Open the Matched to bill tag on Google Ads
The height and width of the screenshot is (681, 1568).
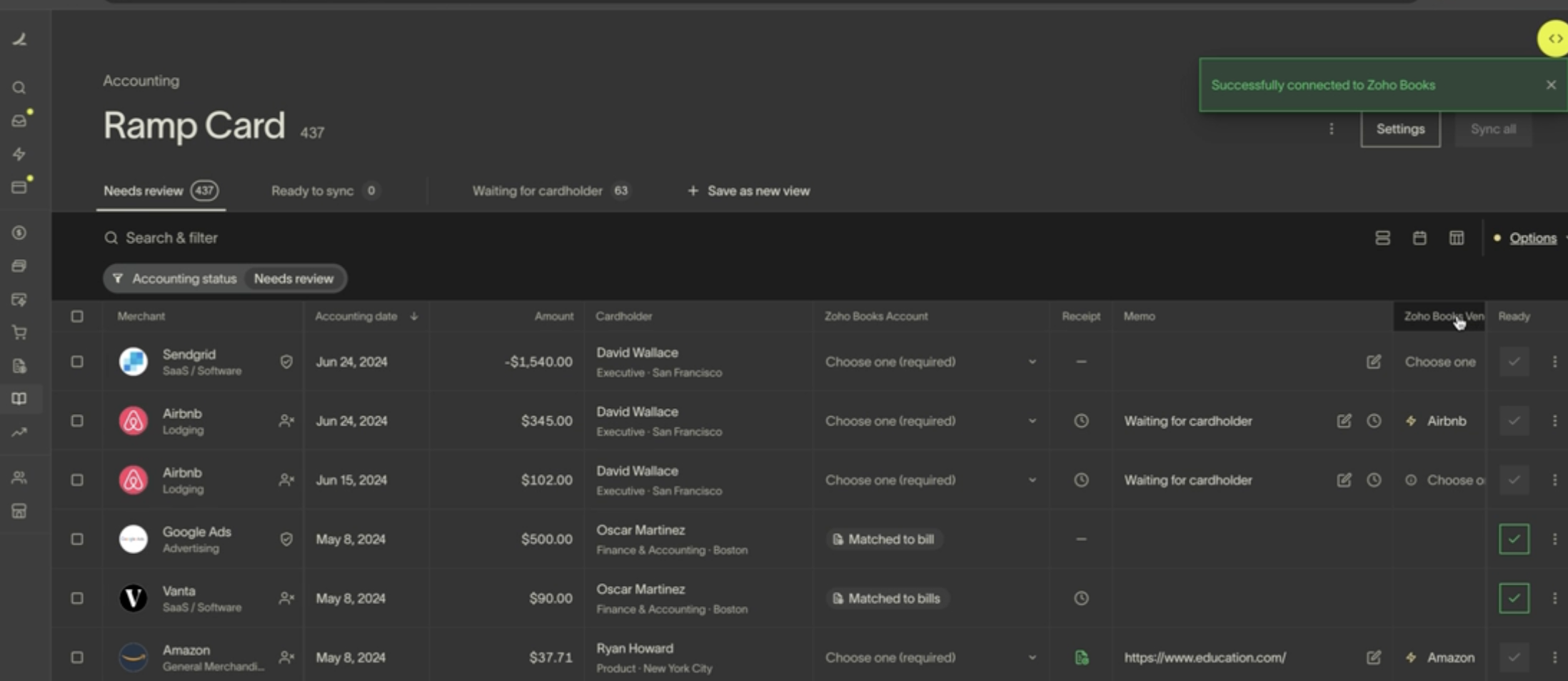click(884, 540)
